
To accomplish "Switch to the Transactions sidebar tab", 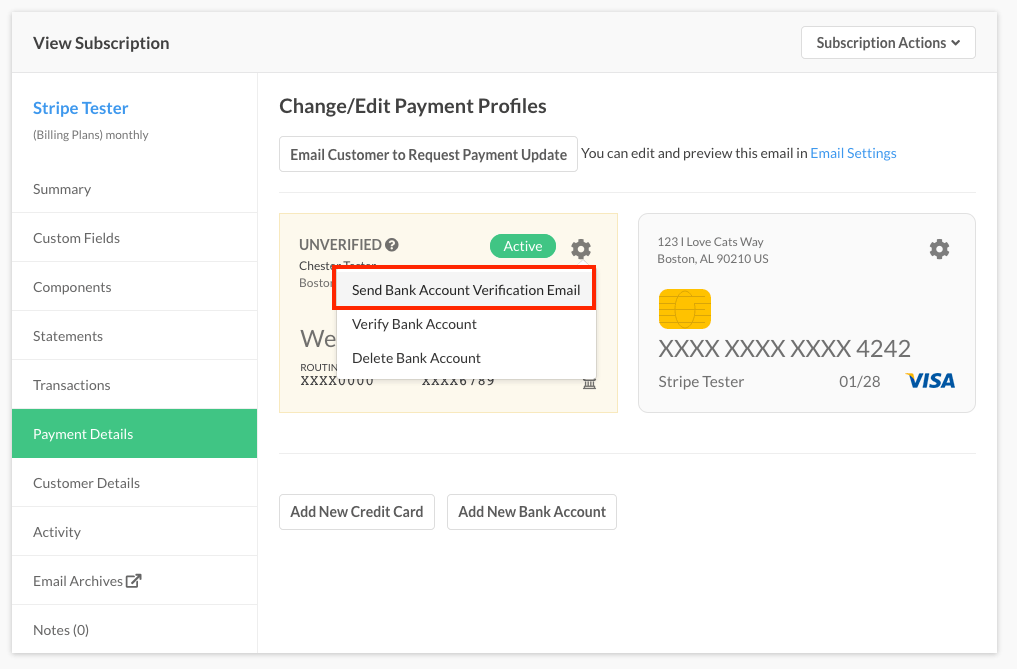I will pos(72,385).
